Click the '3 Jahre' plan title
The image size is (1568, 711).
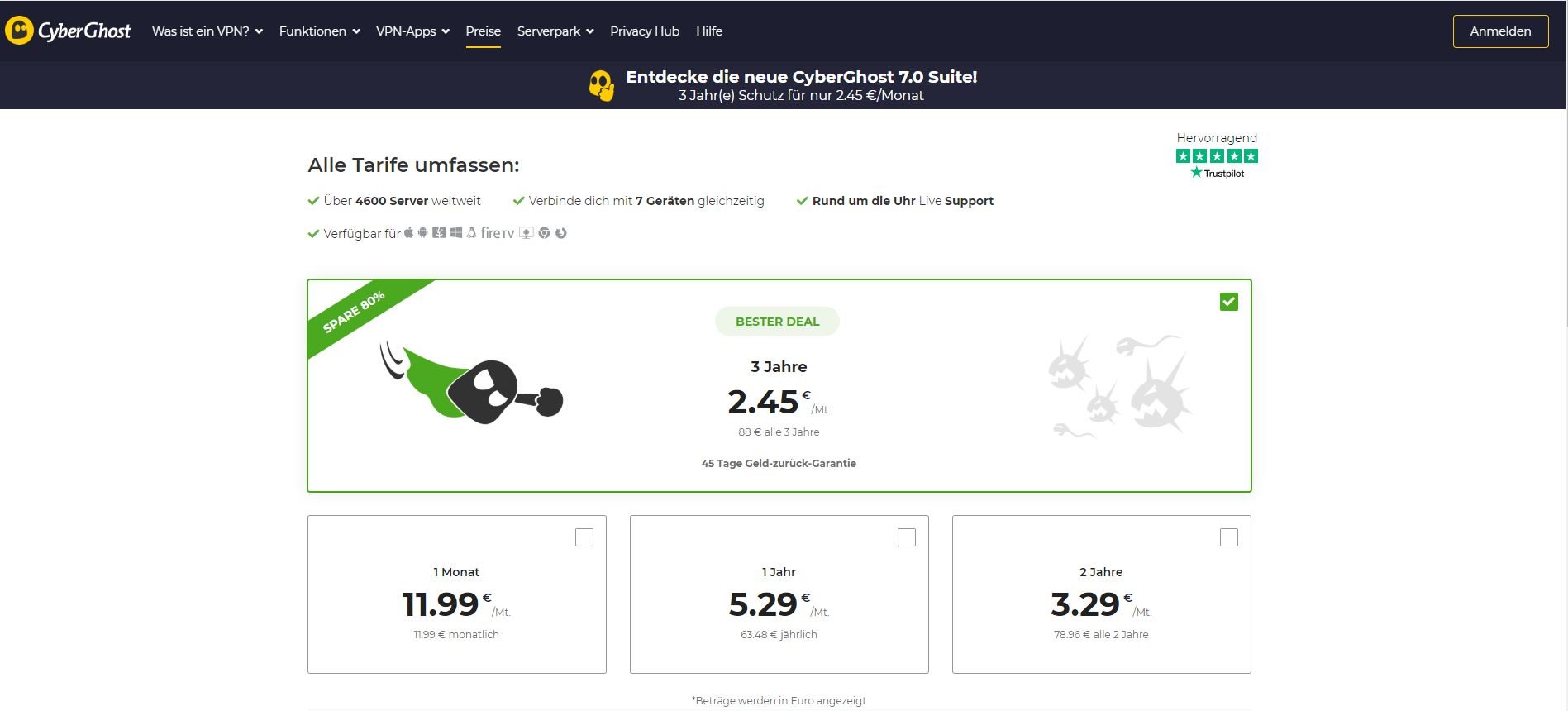click(x=779, y=367)
